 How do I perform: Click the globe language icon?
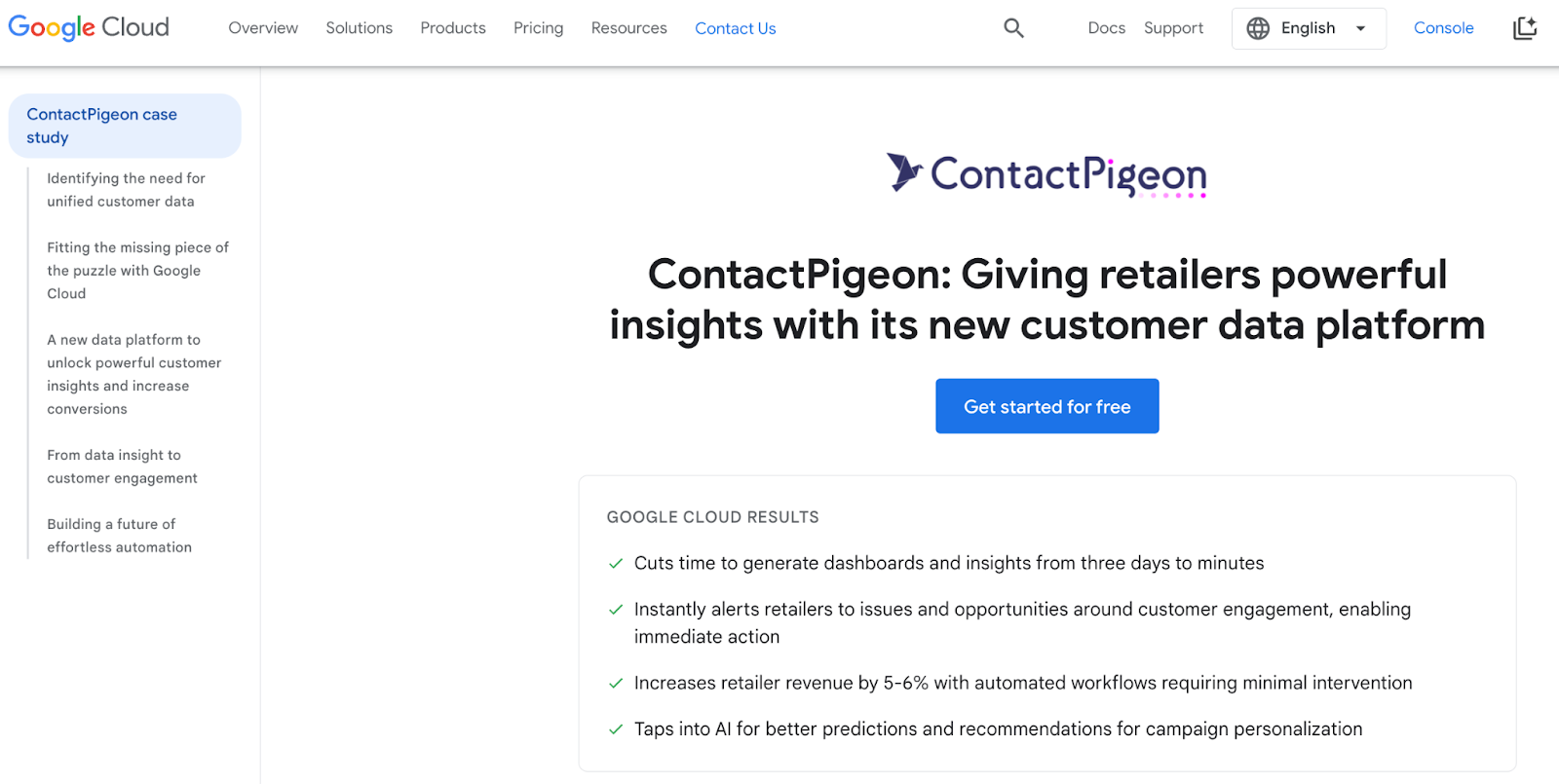pyautogui.click(x=1258, y=28)
